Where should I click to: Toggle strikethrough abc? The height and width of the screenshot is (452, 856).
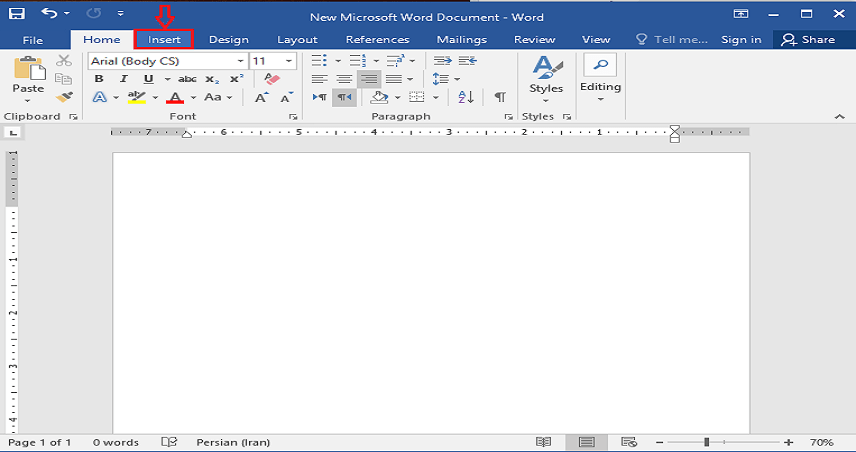click(x=187, y=79)
